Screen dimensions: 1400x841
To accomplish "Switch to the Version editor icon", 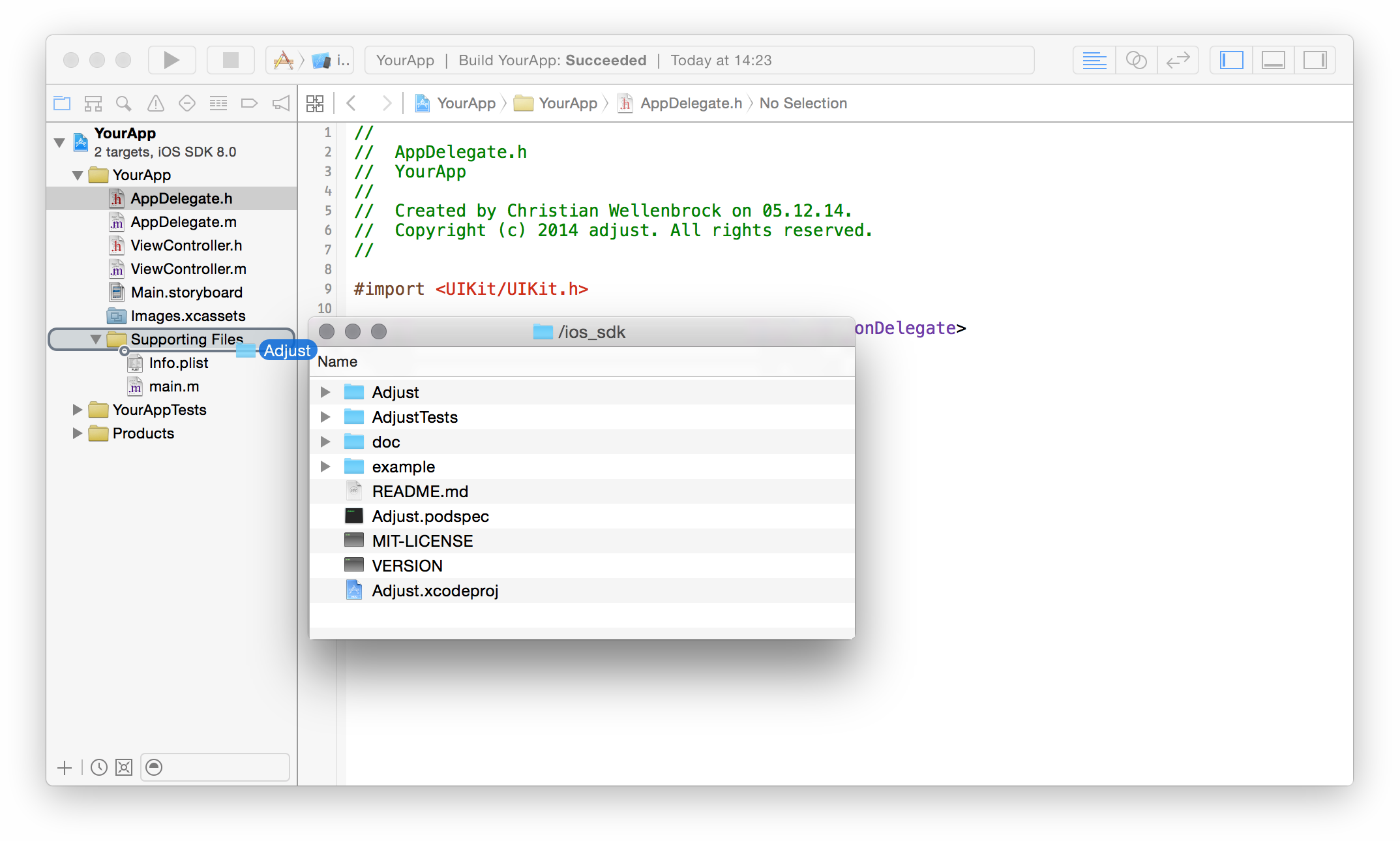I will click(x=1178, y=60).
